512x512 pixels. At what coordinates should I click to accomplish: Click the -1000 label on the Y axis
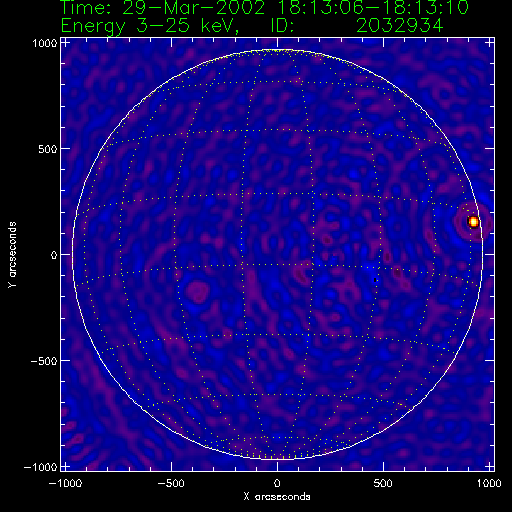(x=40, y=467)
